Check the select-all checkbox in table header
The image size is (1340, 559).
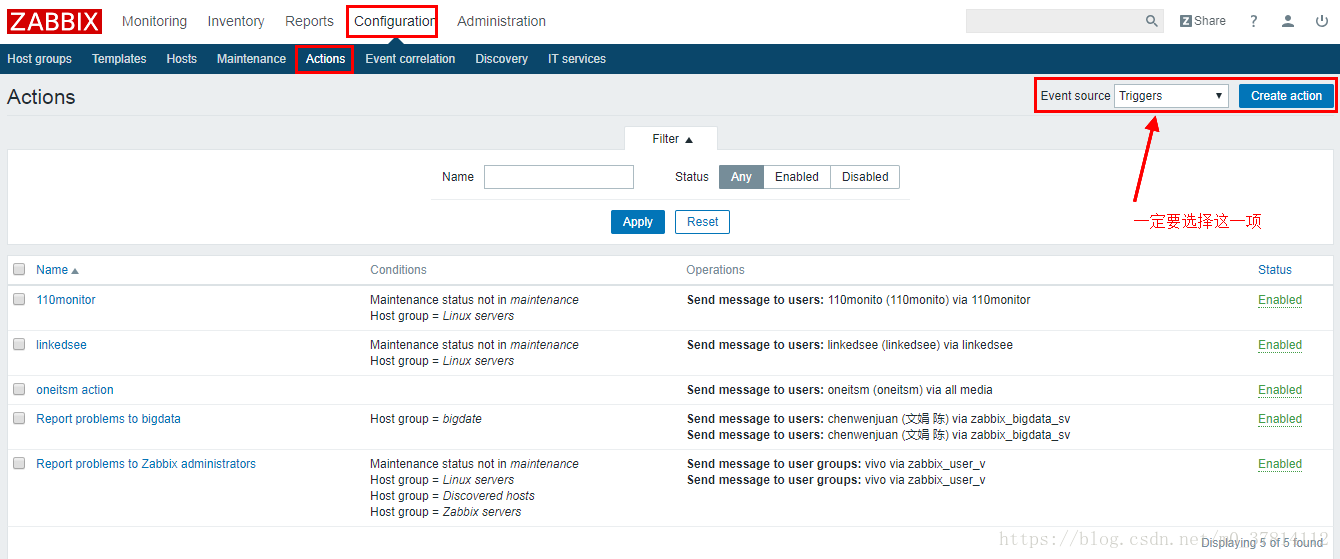click(x=19, y=269)
